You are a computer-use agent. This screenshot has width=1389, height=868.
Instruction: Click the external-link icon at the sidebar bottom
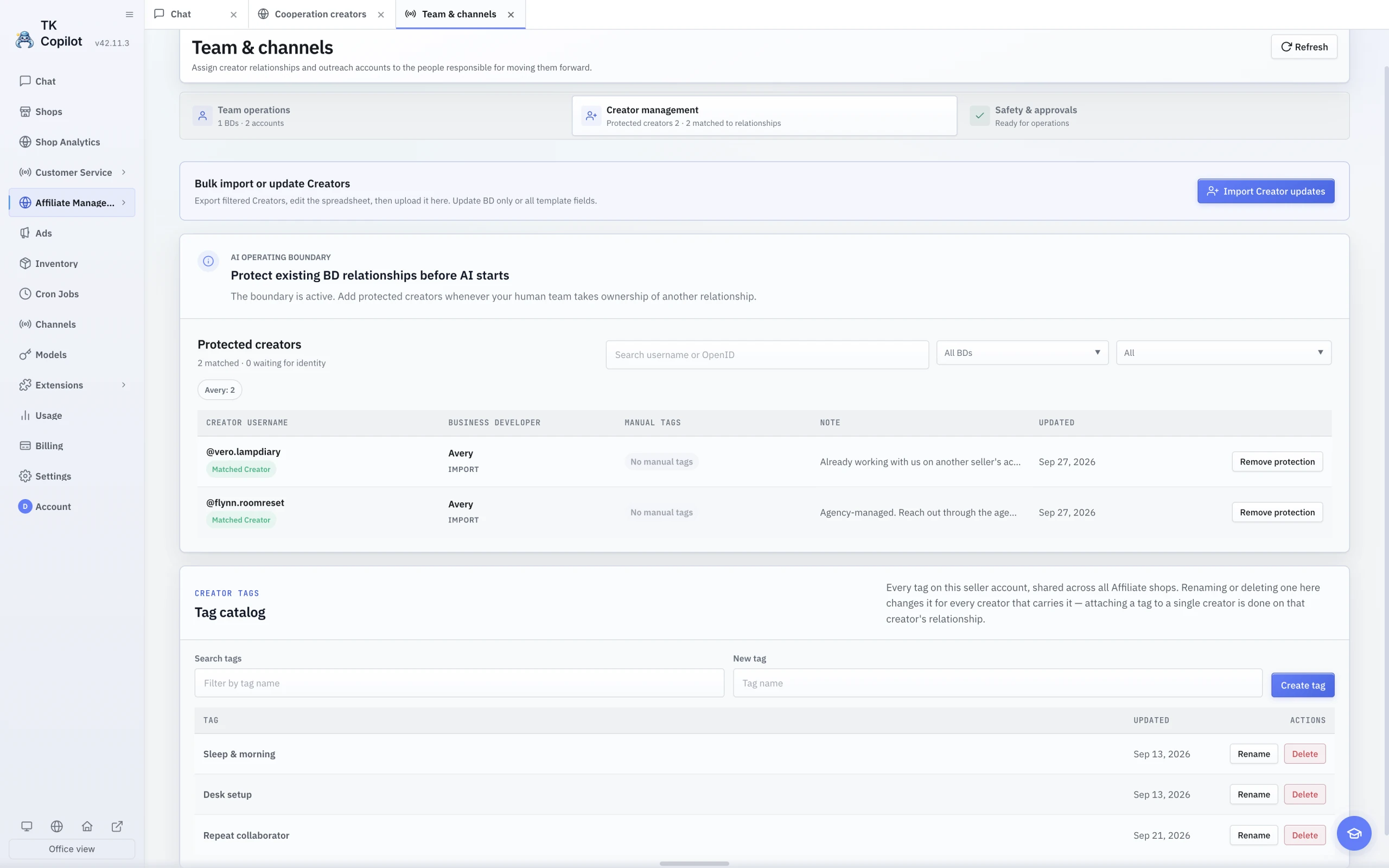117,826
